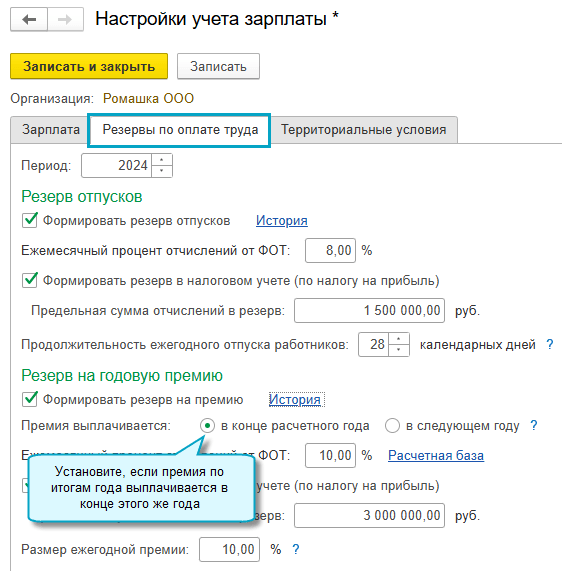Click the календарных дней label

point(477,344)
